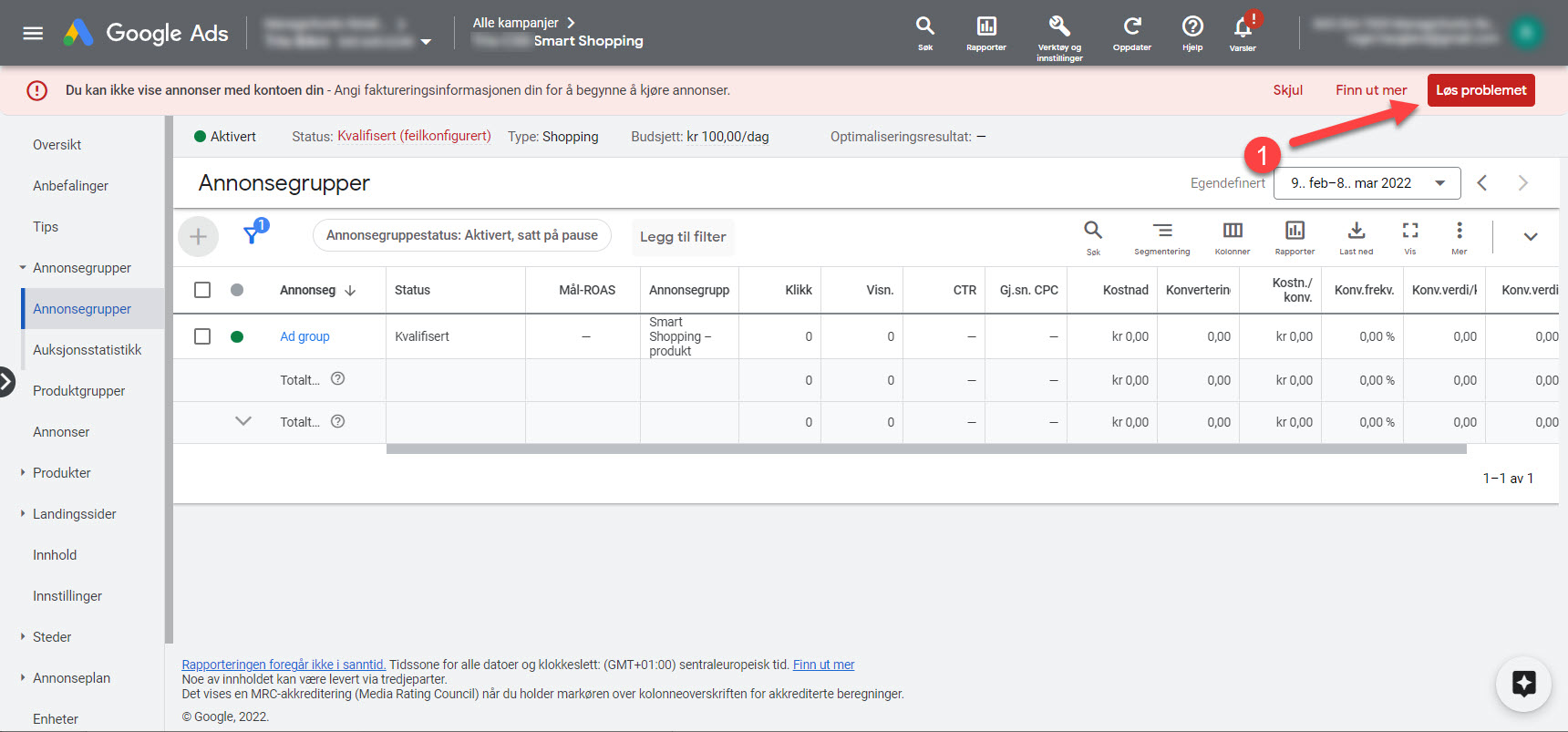Open Innstillinger in the sidebar

(x=67, y=596)
